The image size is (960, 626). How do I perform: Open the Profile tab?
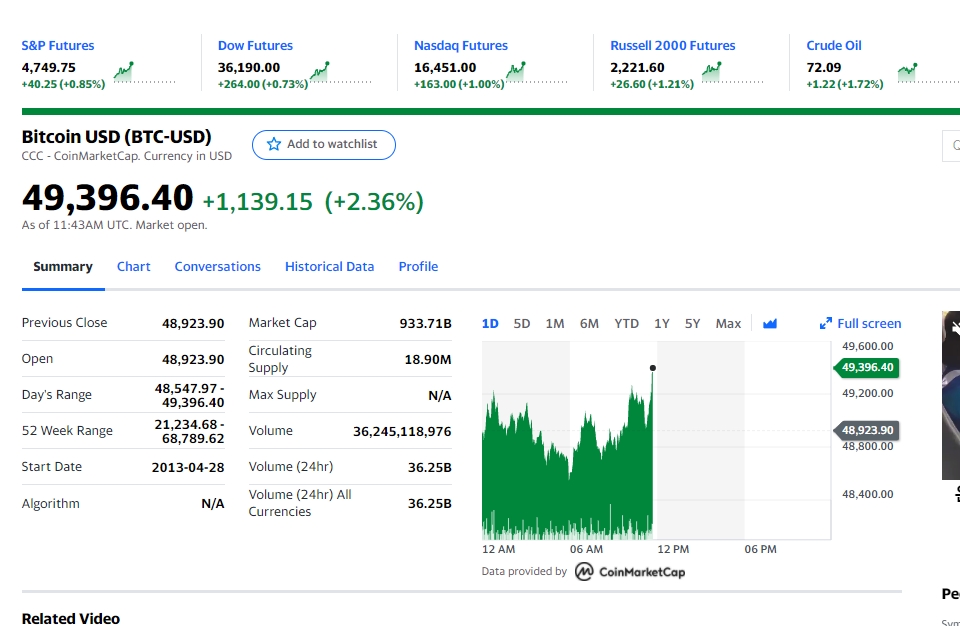[x=418, y=266]
